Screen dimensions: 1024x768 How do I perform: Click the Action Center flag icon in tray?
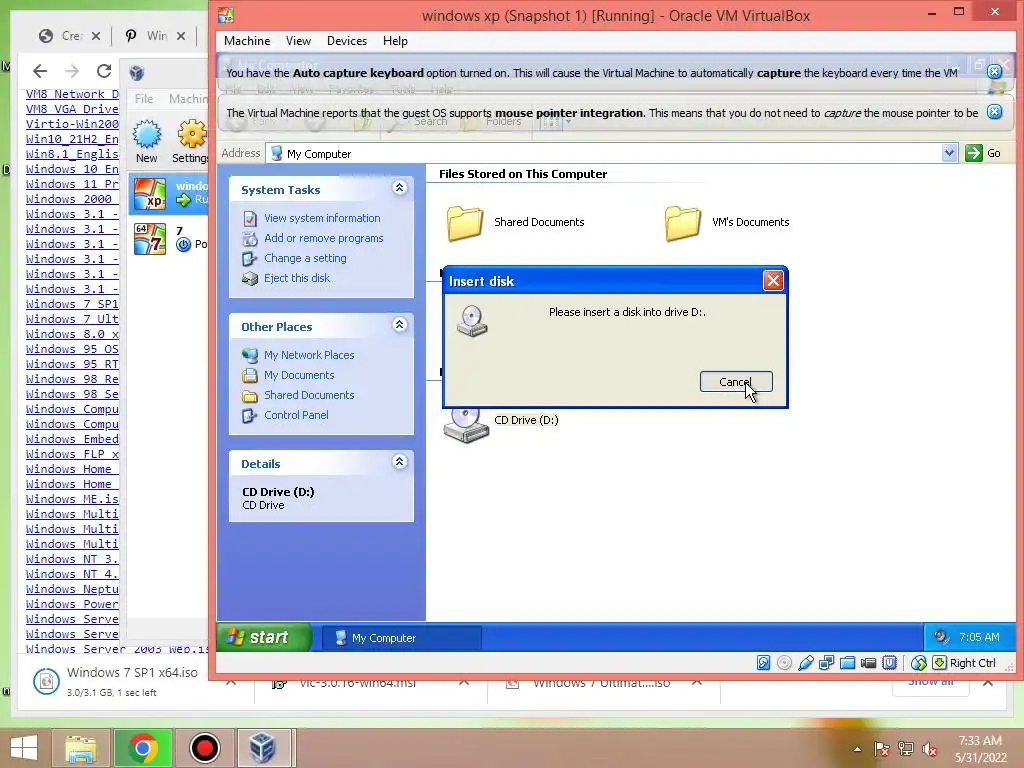882,749
